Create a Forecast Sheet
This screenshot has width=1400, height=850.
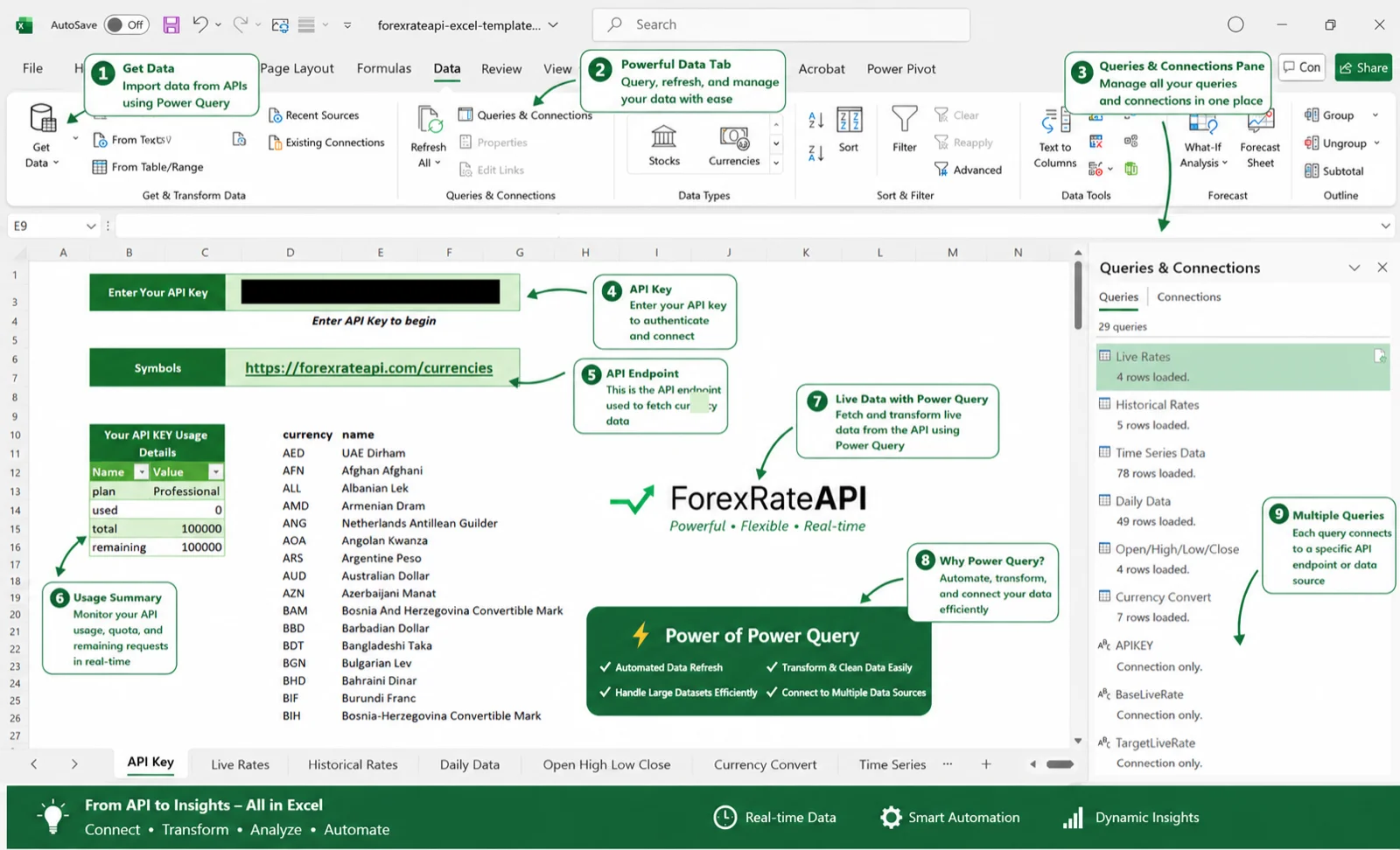tap(1260, 139)
